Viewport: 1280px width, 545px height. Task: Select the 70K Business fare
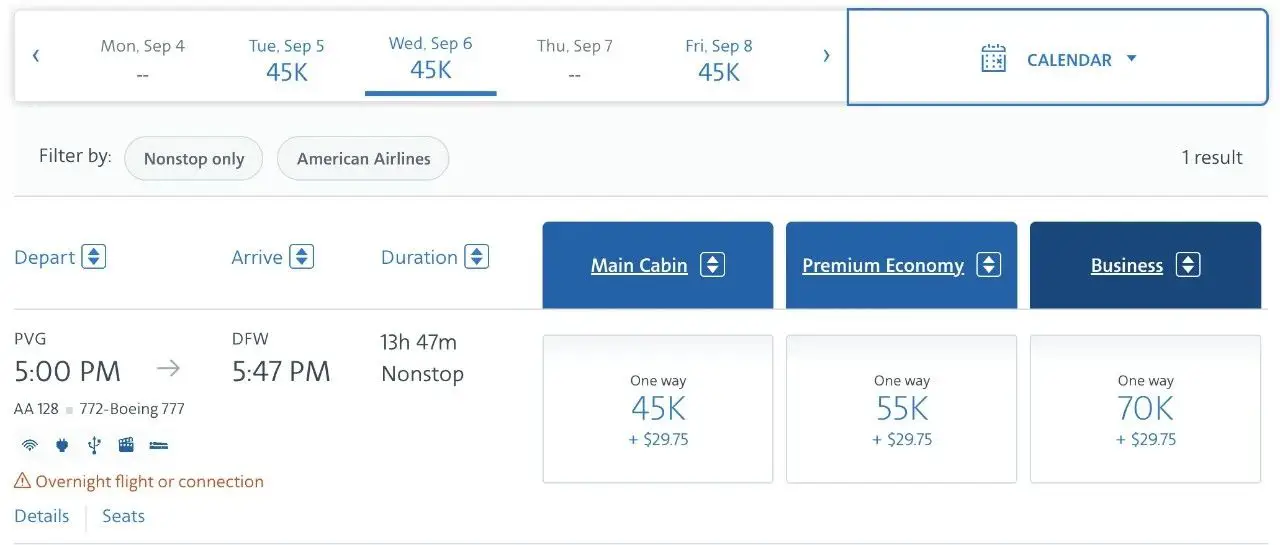click(x=1145, y=409)
